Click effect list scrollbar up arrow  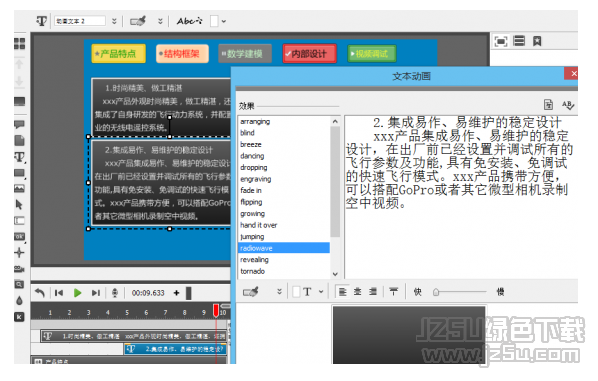pyautogui.click(x=335, y=121)
